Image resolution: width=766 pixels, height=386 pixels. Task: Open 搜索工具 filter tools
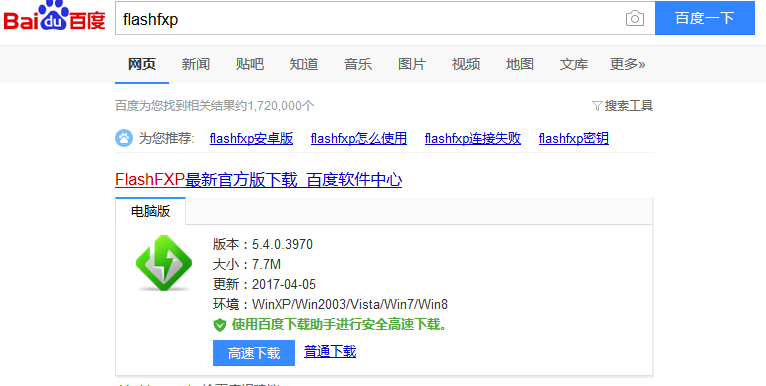coord(623,106)
